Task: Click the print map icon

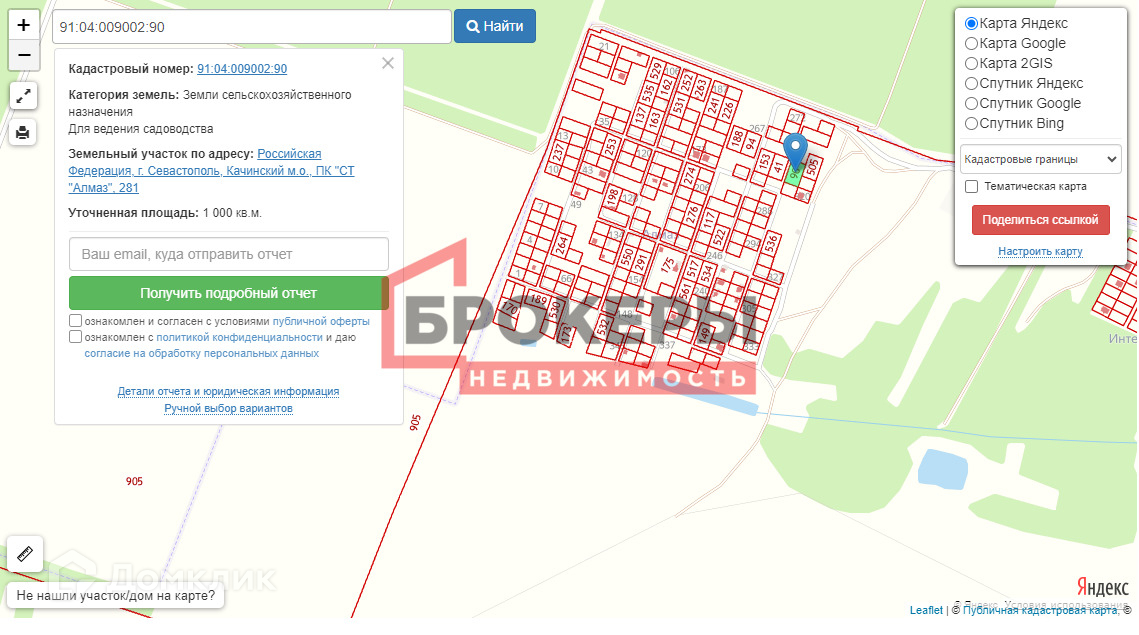Action: tap(23, 132)
